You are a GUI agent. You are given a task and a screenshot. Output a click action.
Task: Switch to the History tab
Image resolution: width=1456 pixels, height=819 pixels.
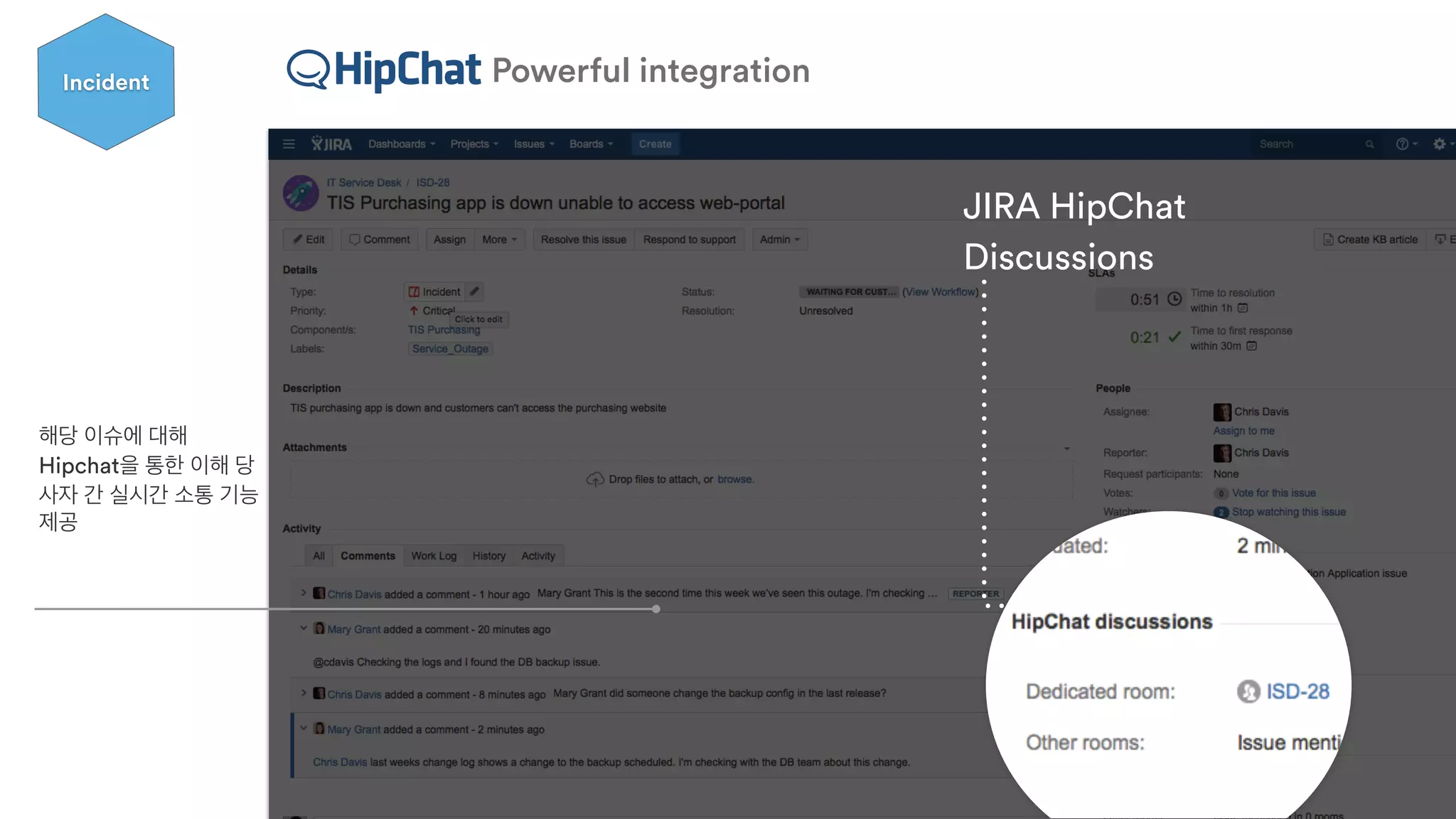489,556
